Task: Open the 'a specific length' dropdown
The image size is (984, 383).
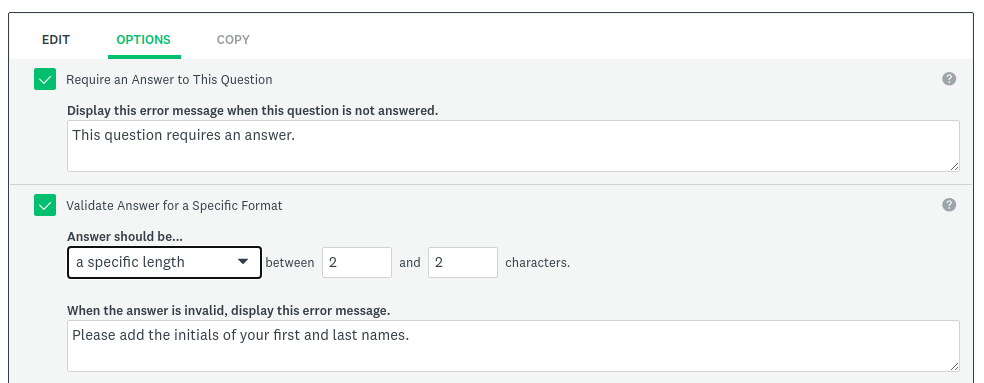Action: point(164,262)
